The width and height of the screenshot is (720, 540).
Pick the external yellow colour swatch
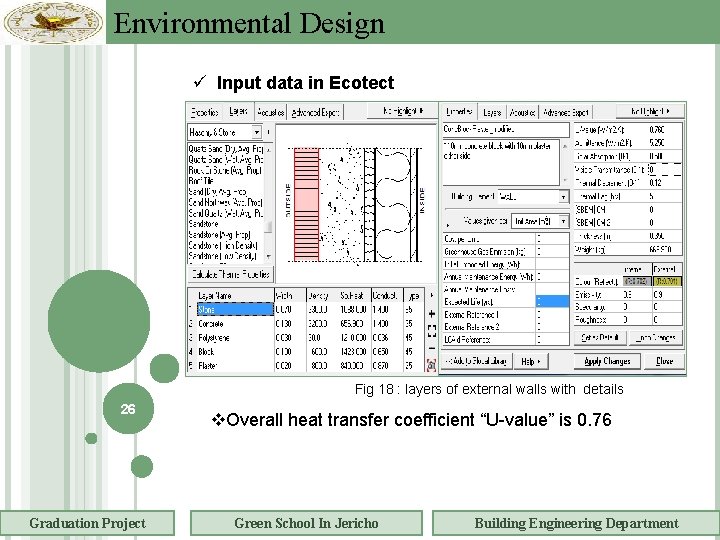click(667, 281)
